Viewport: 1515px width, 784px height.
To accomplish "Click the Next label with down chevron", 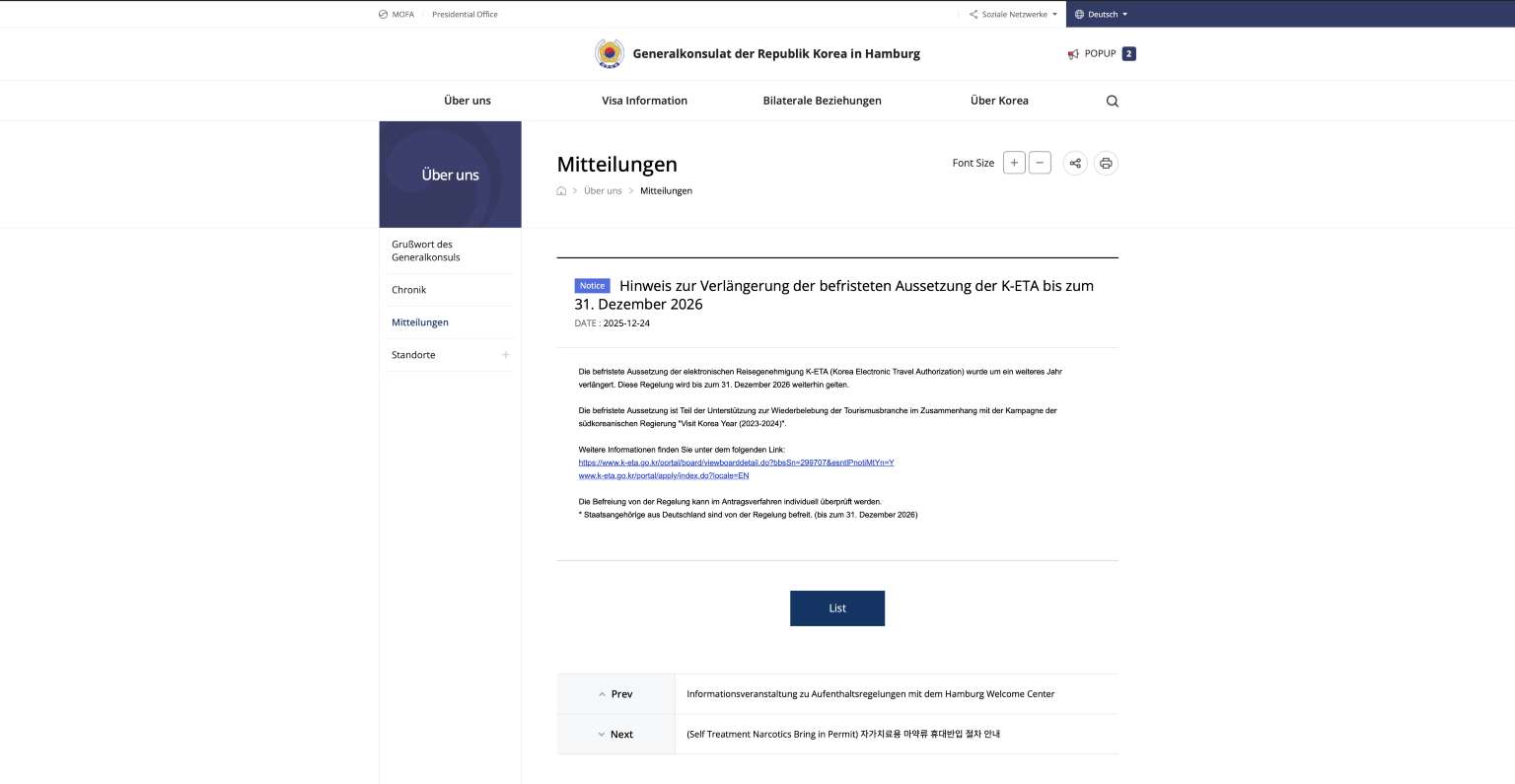I will [x=615, y=735].
